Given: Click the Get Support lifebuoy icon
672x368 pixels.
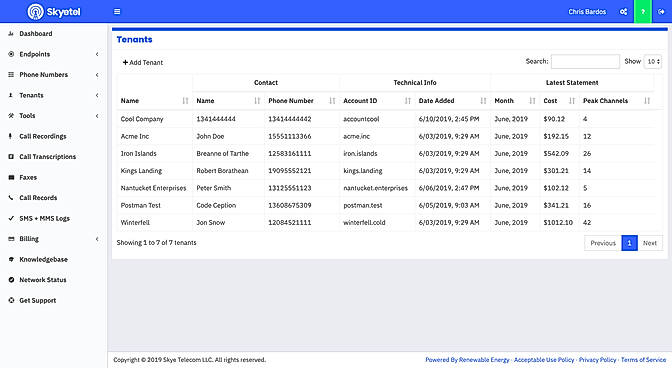Looking at the screenshot, I should 11,300.
